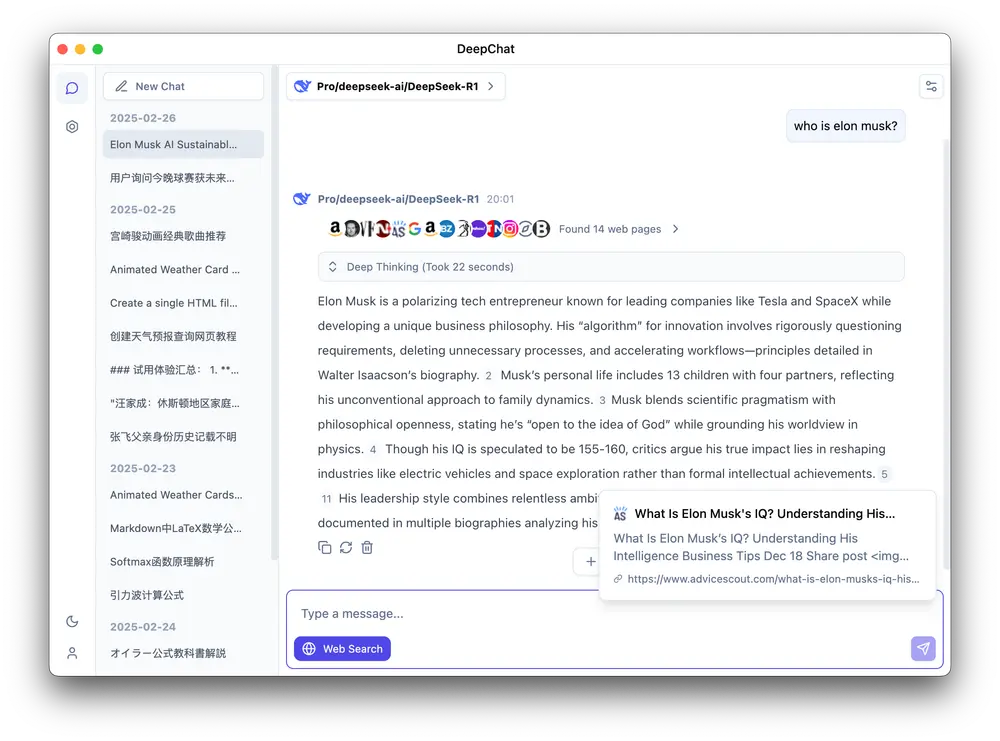Open the chat conversations sidebar icon
Viewport: 1000px width, 741px height.
tap(72, 88)
